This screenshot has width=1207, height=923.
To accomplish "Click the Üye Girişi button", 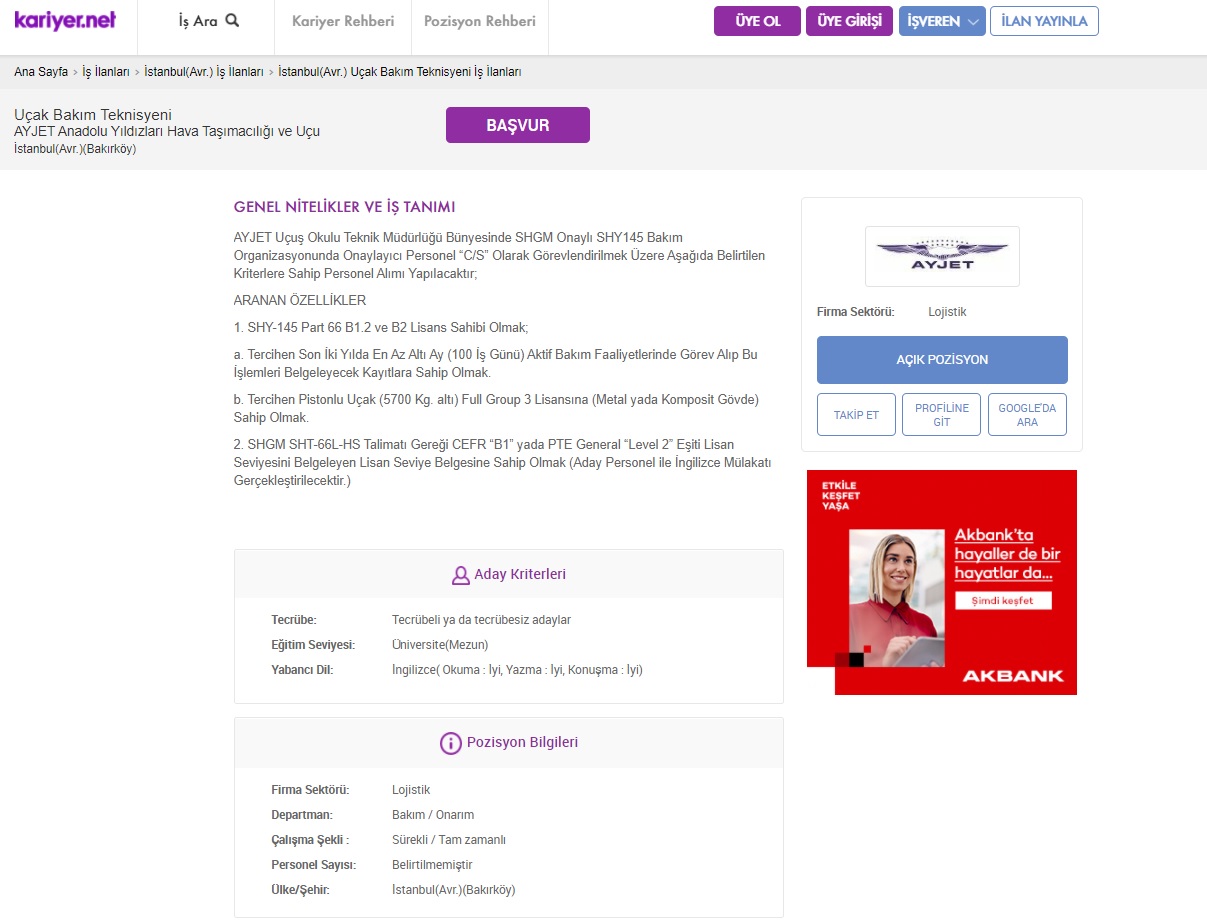I will click(x=849, y=21).
